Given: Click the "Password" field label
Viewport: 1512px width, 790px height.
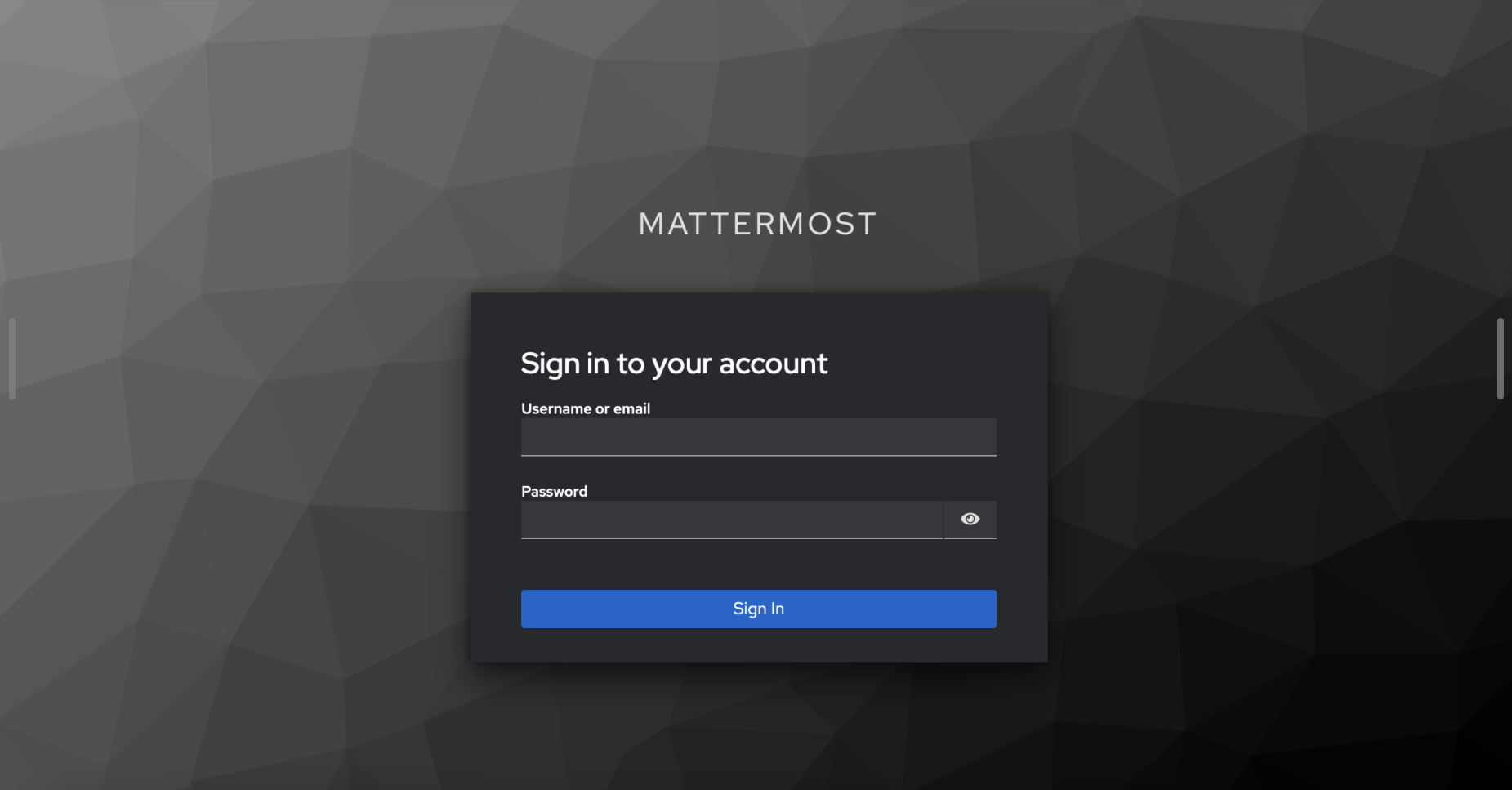Looking at the screenshot, I should pos(554,491).
